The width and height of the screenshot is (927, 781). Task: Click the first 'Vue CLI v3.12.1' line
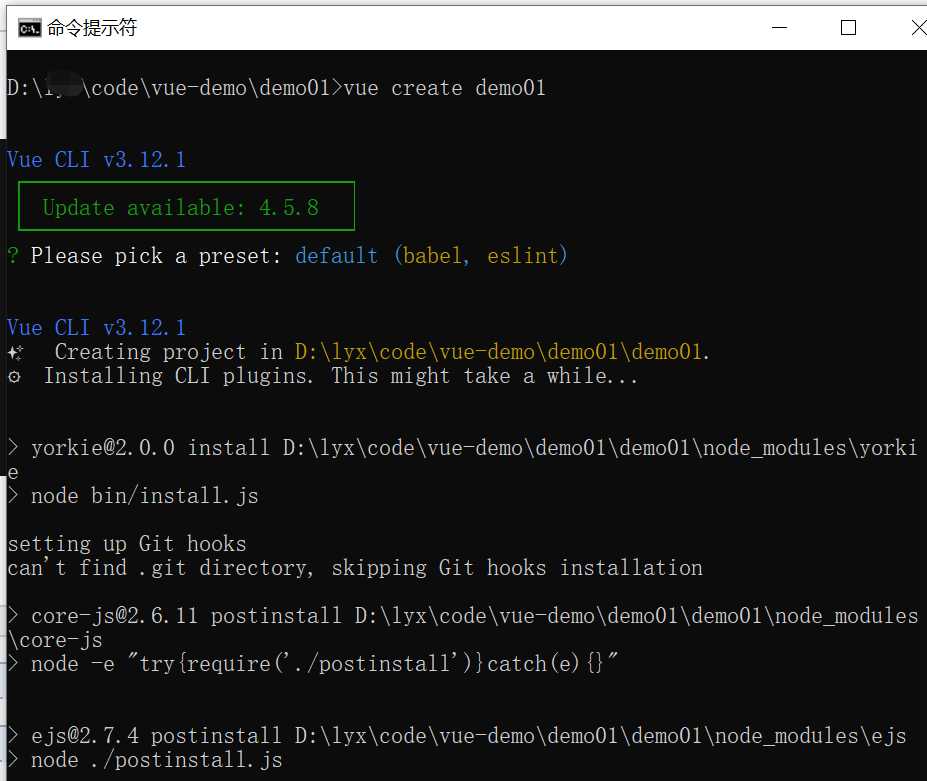[96, 160]
